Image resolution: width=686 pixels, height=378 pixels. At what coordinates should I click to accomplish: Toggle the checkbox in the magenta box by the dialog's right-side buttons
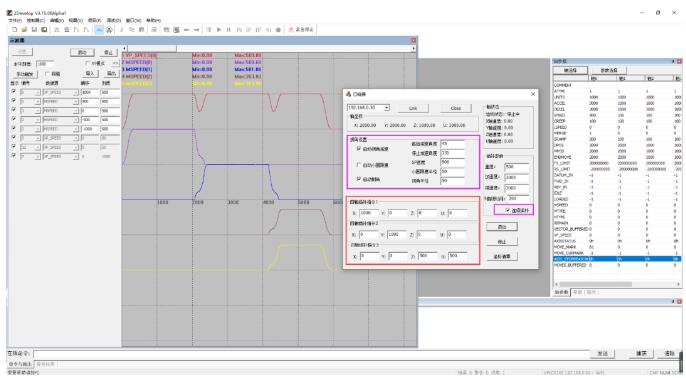[508, 210]
